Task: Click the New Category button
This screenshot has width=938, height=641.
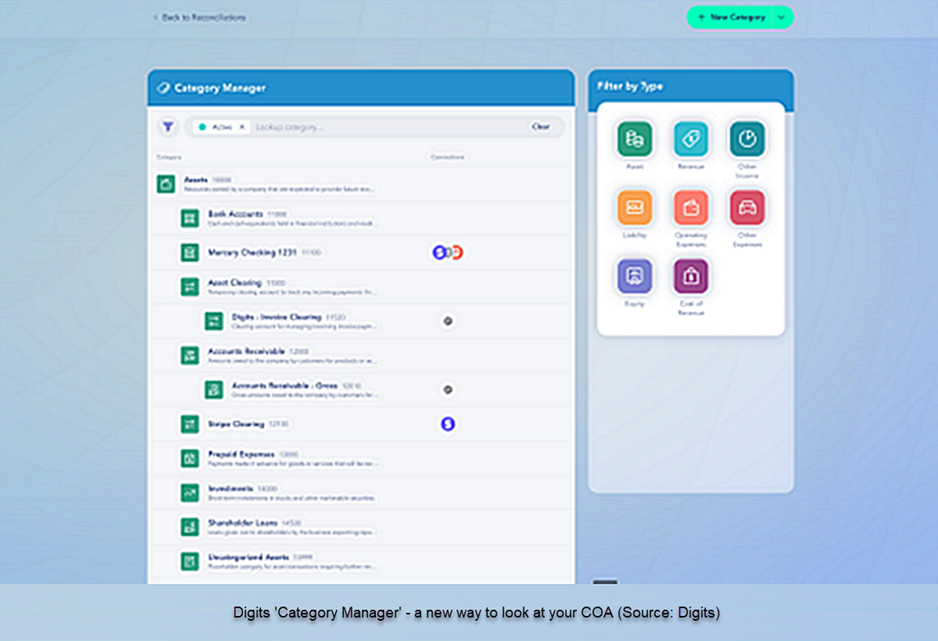Action: [x=731, y=17]
